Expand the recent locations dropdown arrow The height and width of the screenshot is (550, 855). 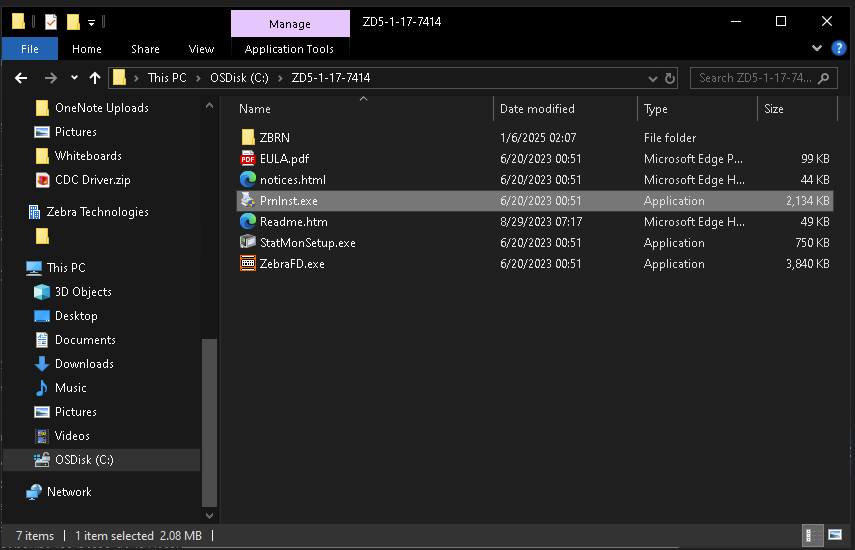(73, 78)
